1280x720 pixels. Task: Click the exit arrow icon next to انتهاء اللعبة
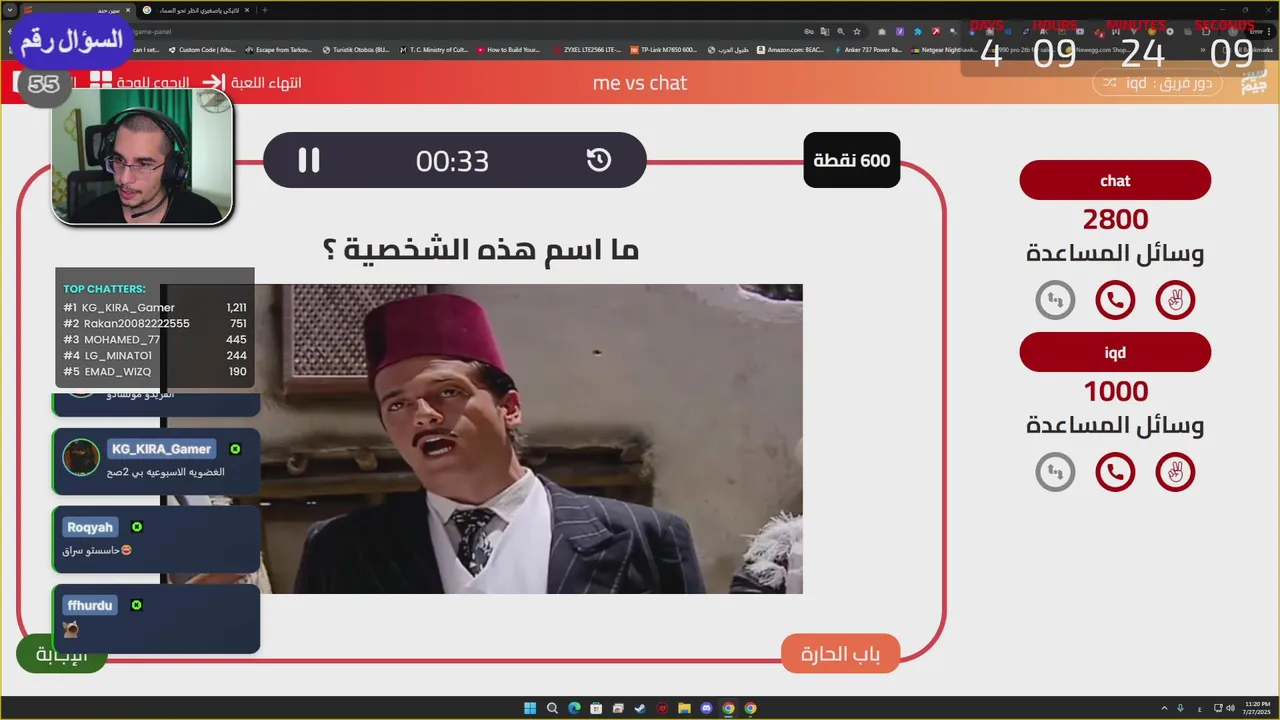(x=213, y=82)
